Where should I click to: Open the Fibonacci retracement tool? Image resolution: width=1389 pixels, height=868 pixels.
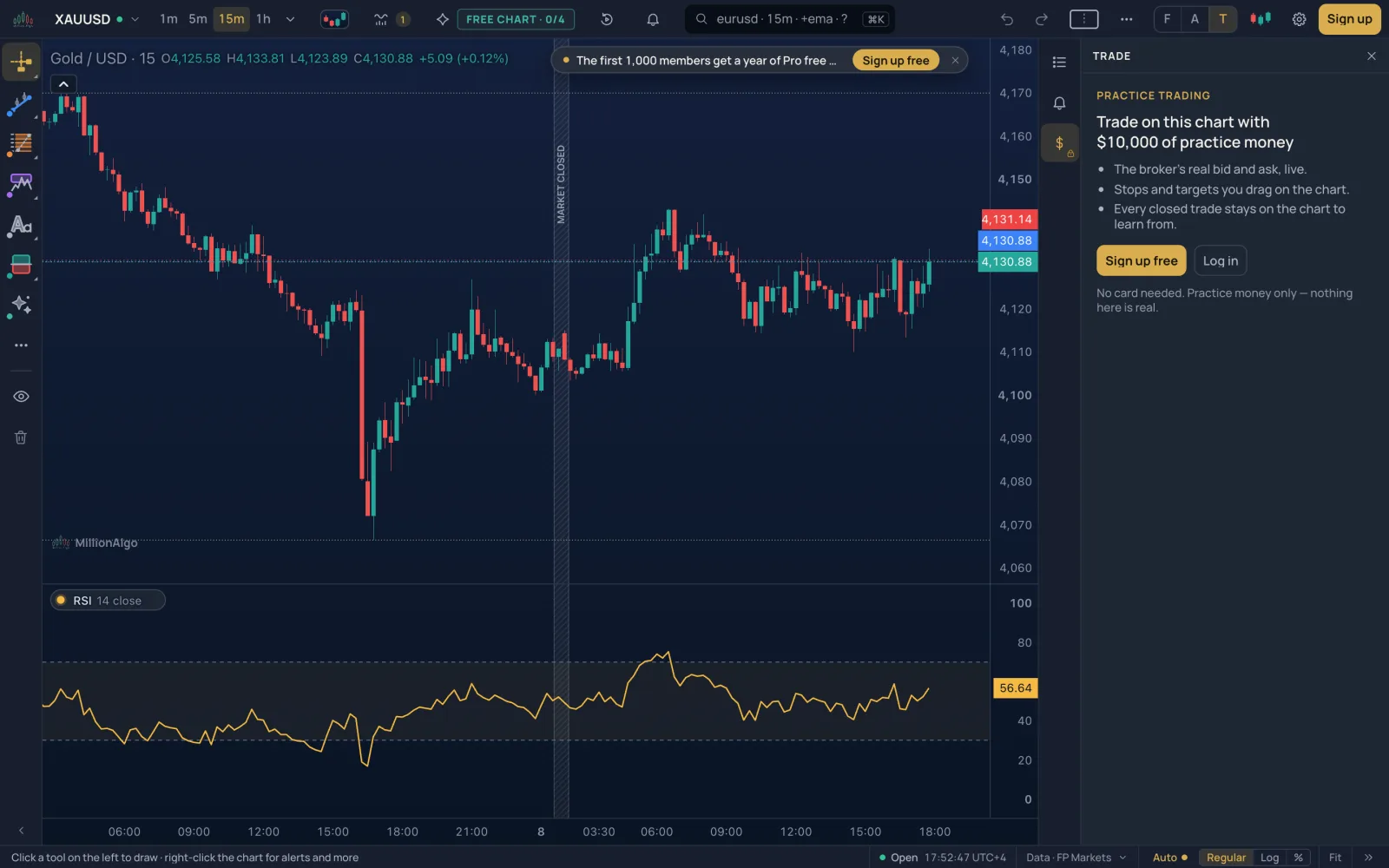(21, 143)
